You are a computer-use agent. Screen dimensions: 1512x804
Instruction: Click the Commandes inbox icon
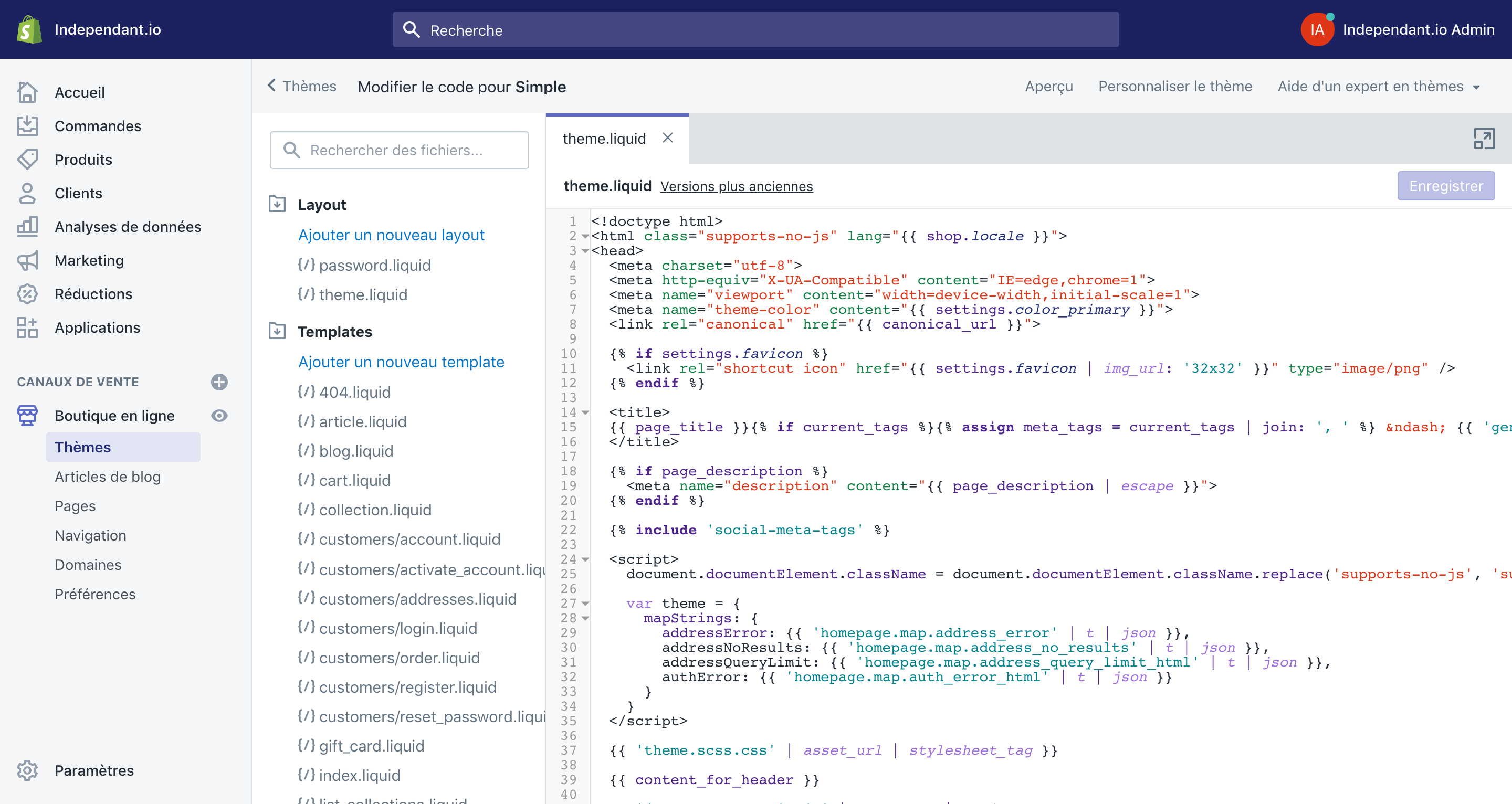27,125
